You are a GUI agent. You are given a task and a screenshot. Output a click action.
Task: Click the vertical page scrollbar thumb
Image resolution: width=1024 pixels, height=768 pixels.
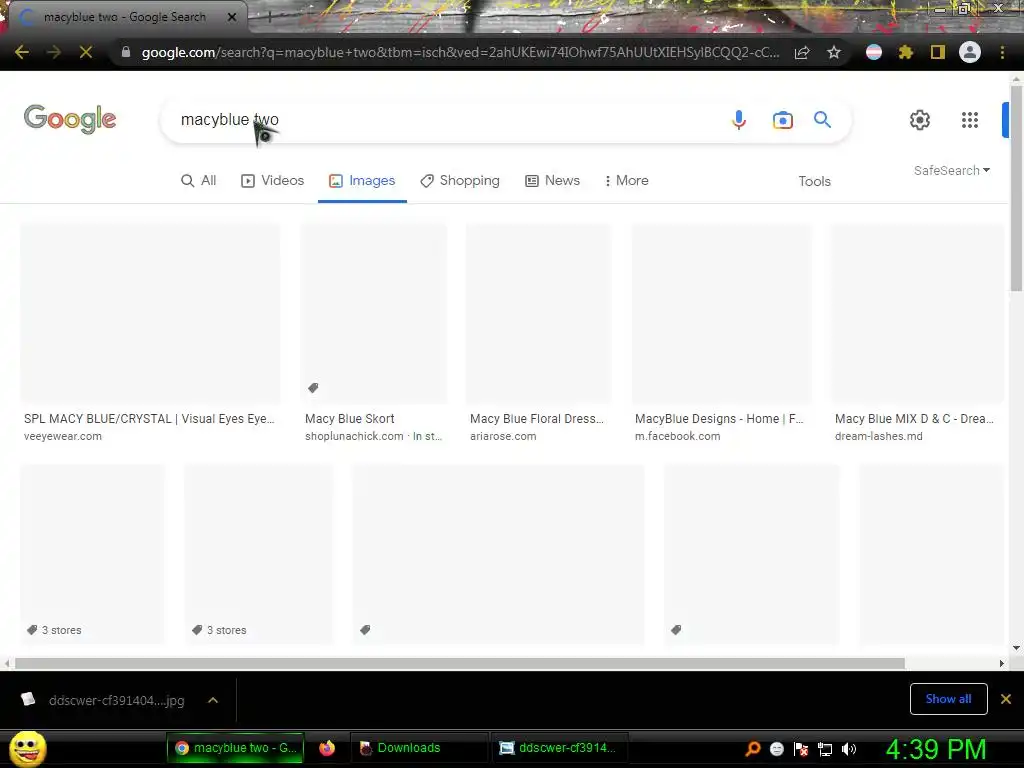pyautogui.click(x=1016, y=188)
